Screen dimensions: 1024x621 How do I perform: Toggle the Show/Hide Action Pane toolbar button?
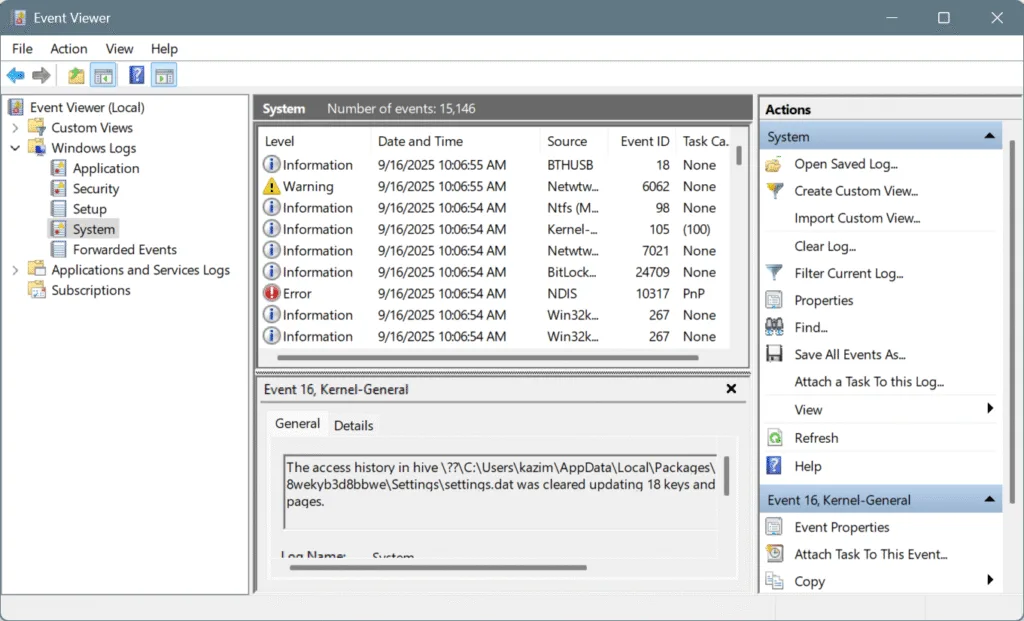click(x=163, y=75)
